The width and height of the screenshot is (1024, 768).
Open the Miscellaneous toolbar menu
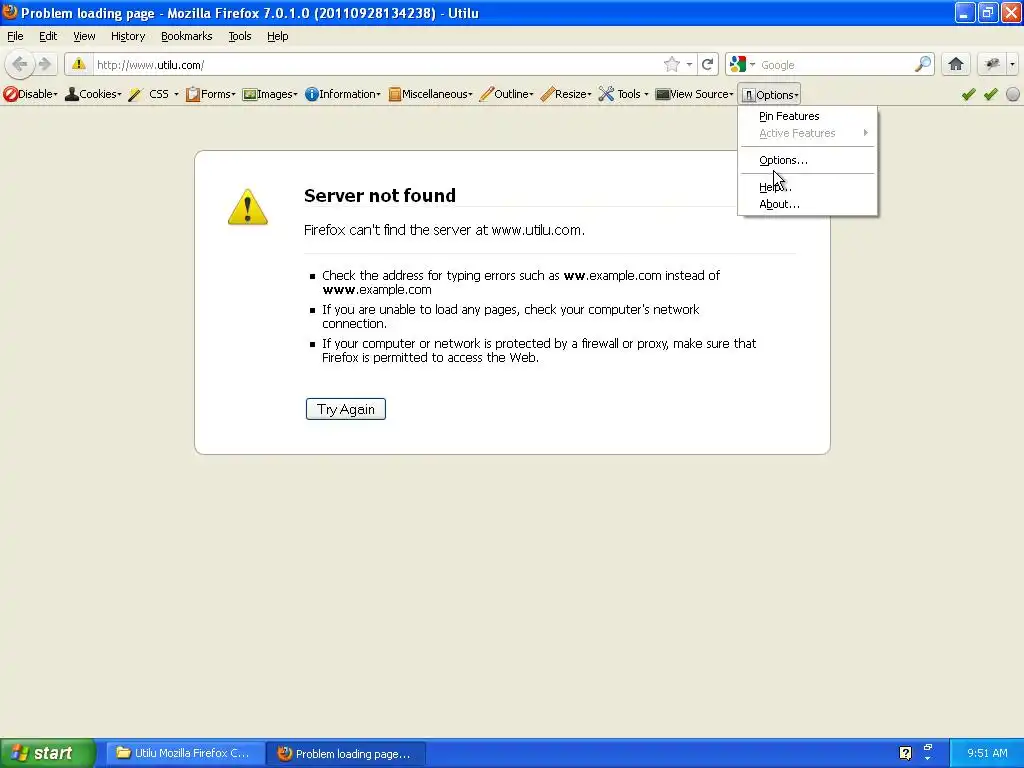430,94
